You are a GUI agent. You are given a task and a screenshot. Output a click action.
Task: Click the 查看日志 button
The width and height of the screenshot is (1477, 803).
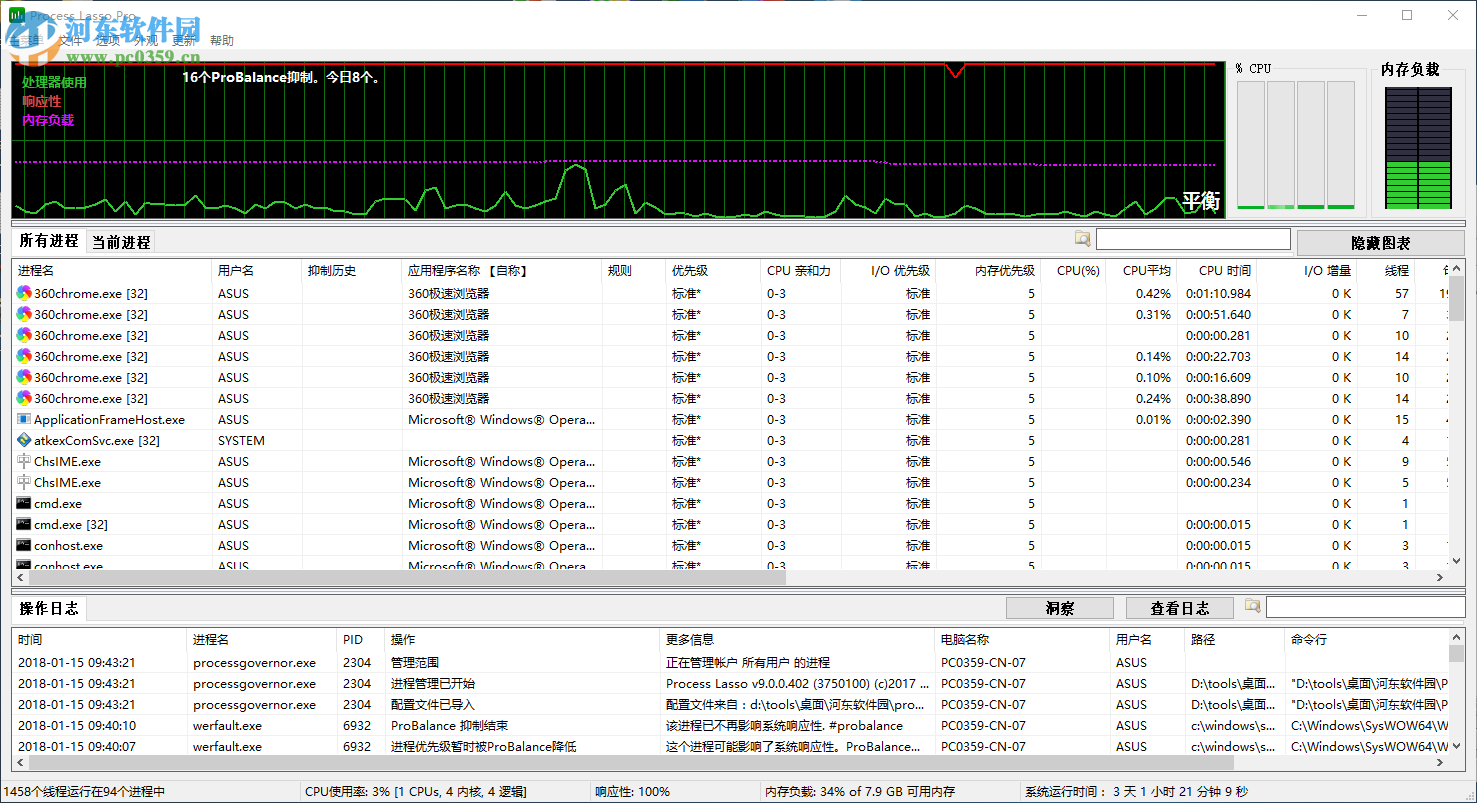pos(1179,608)
